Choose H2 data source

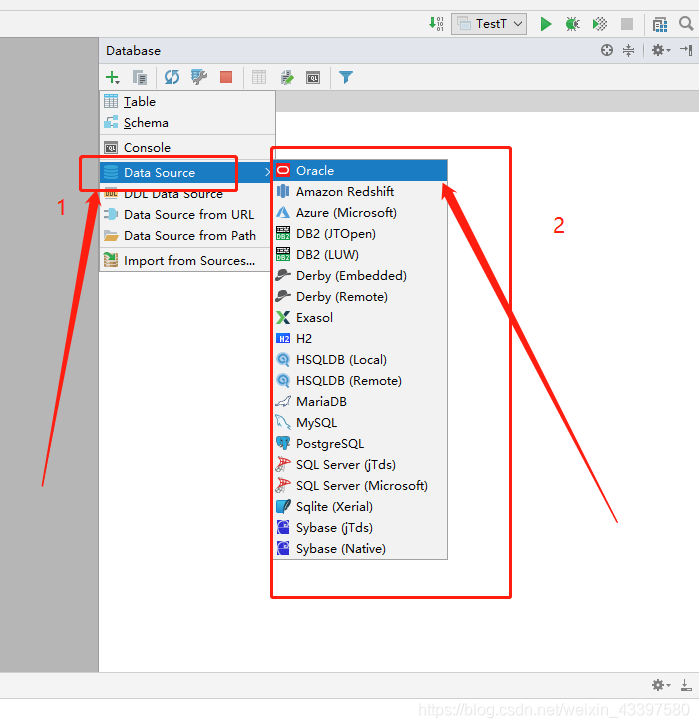tap(361, 338)
